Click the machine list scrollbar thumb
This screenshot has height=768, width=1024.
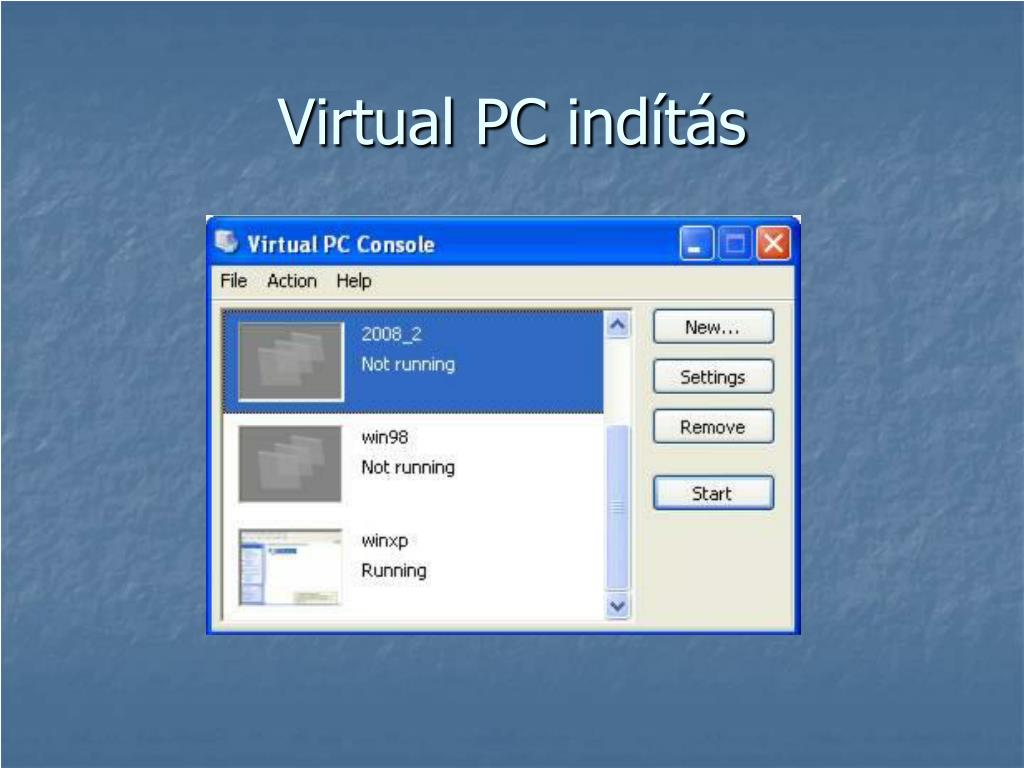tap(618, 507)
